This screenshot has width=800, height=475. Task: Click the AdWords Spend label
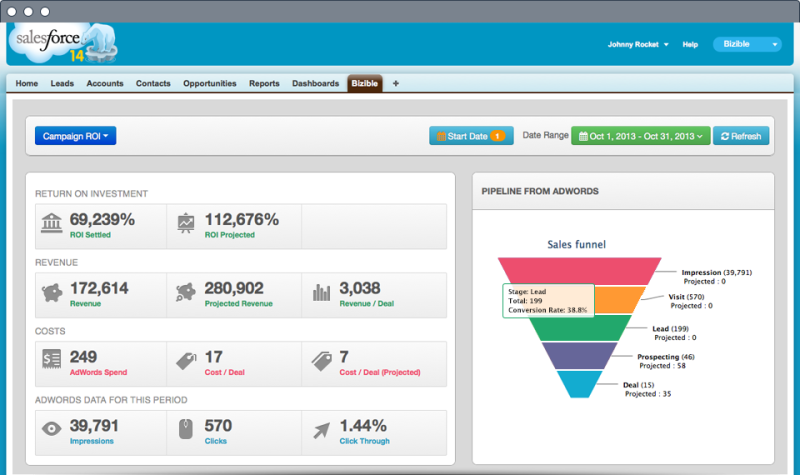98,372
